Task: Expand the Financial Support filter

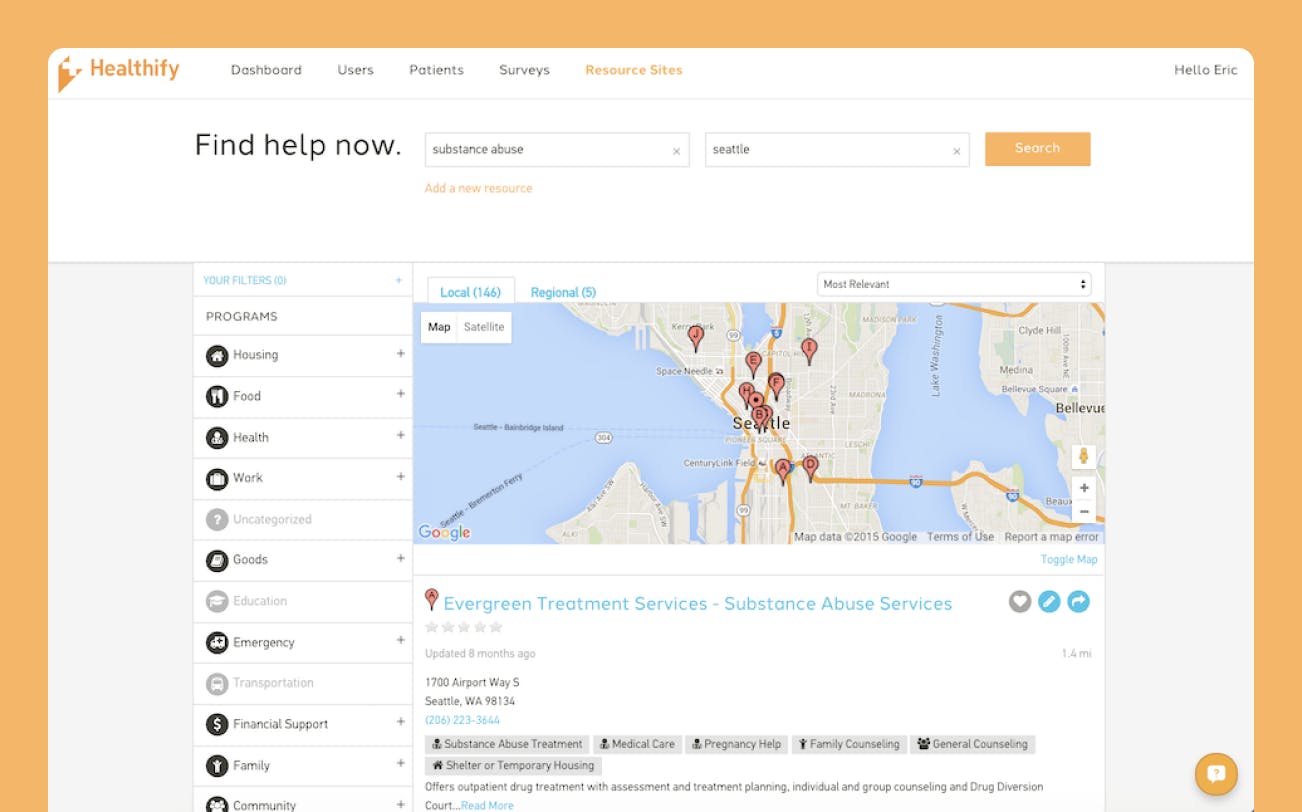Action: pyautogui.click(x=400, y=722)
